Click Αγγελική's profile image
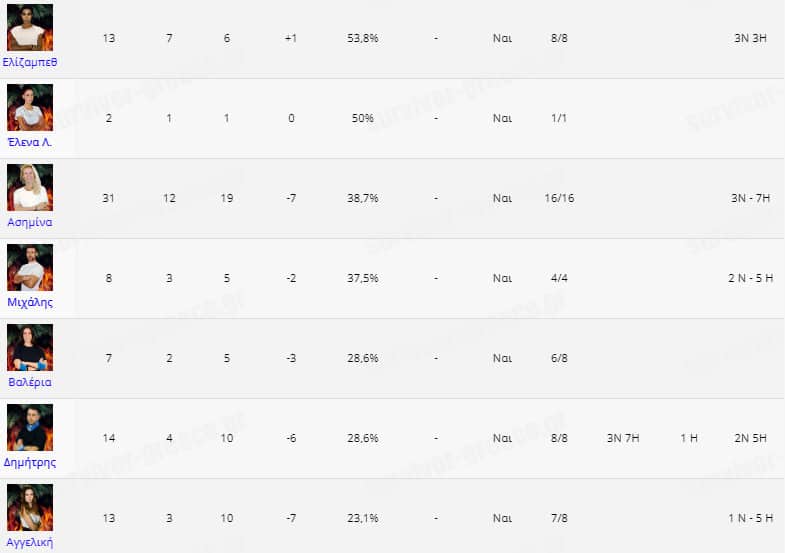 [x=30, y=507]
